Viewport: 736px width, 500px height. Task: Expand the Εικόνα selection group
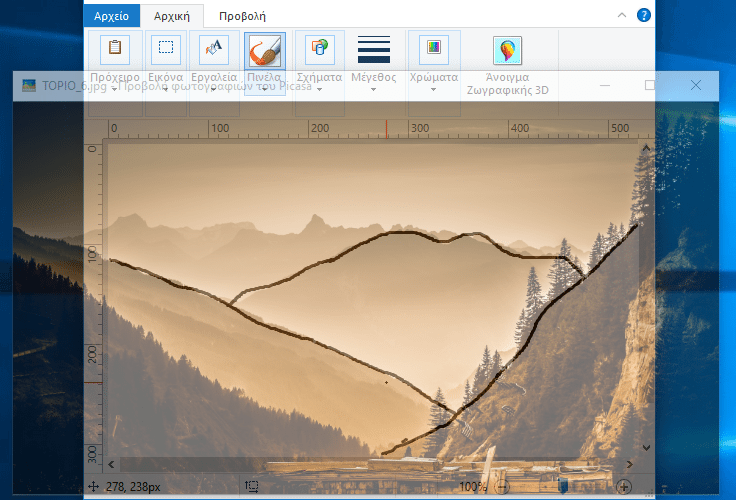coord(166,73)
